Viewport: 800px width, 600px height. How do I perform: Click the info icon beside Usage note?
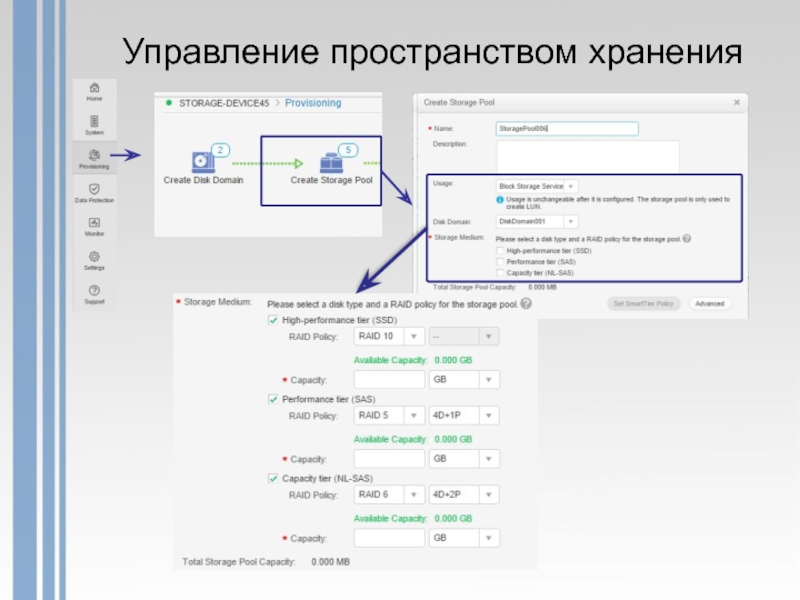coord(500,199)
